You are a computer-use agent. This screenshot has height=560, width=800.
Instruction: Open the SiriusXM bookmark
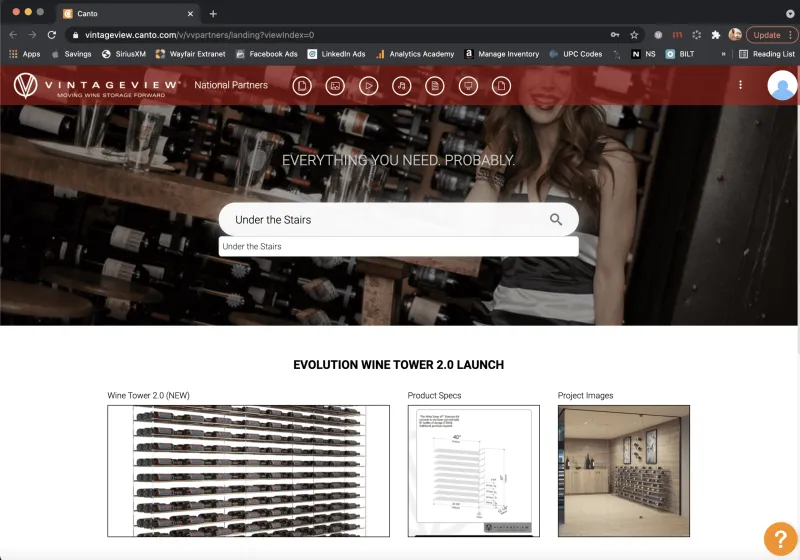(123, 54)
